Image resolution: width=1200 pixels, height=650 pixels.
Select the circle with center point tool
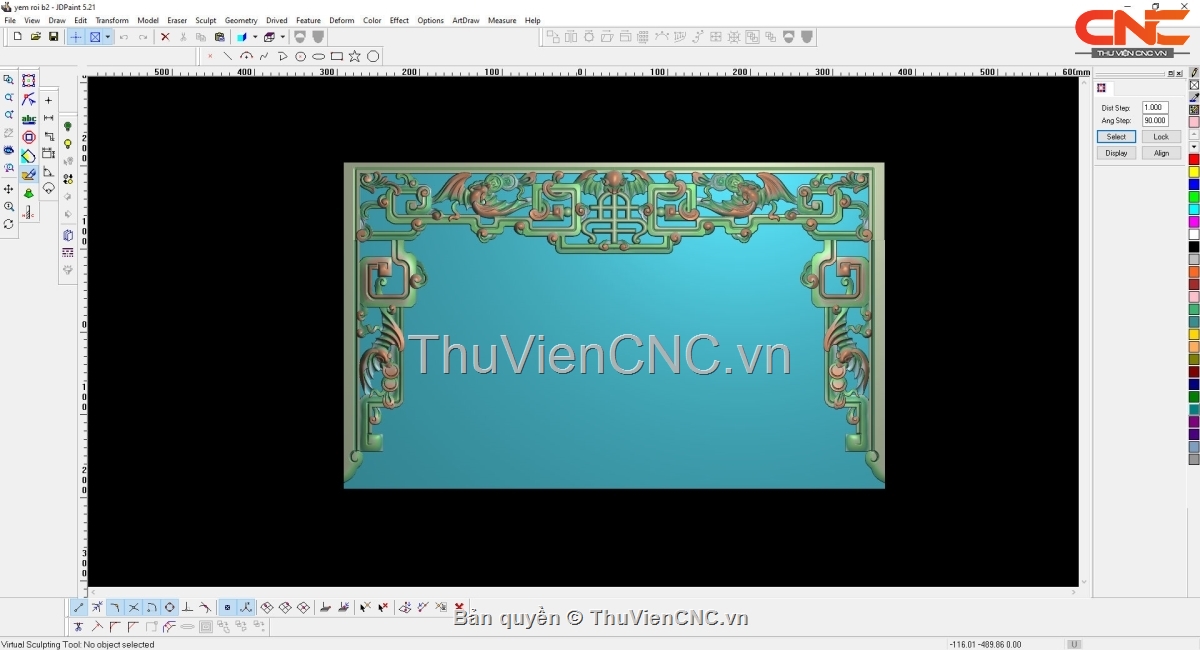point(300,56)
